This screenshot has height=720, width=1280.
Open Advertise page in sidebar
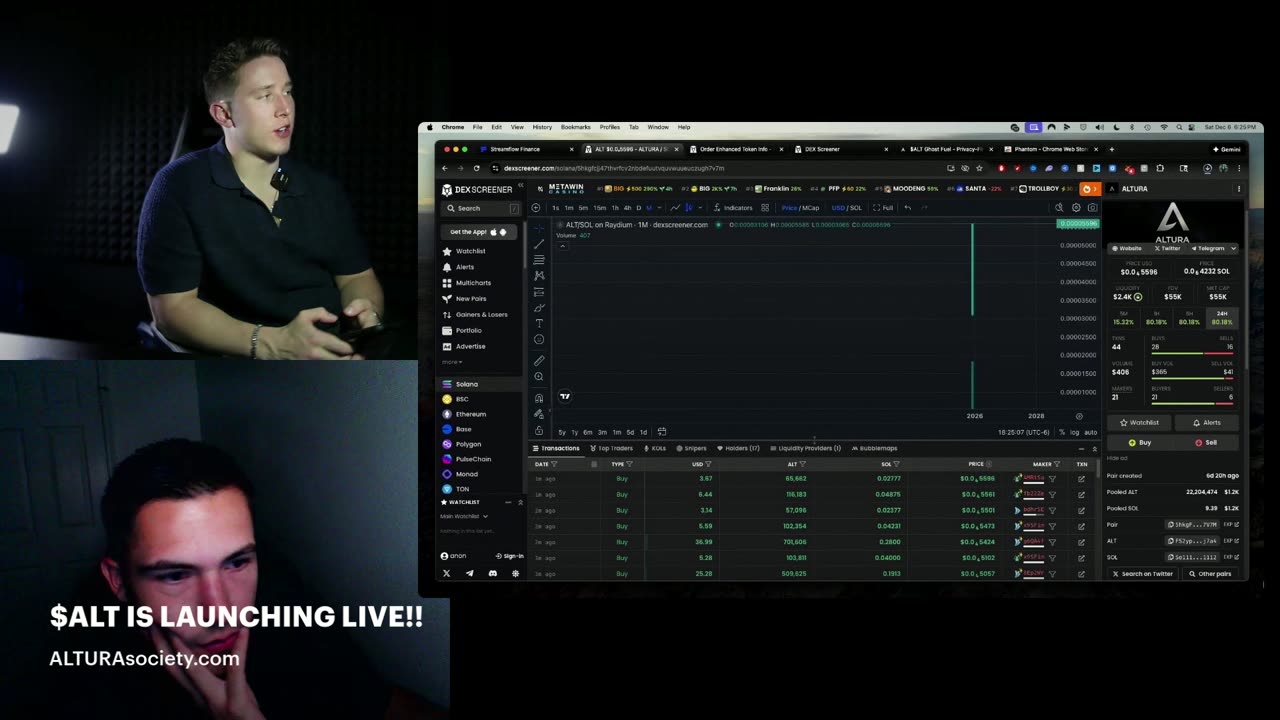464,346
